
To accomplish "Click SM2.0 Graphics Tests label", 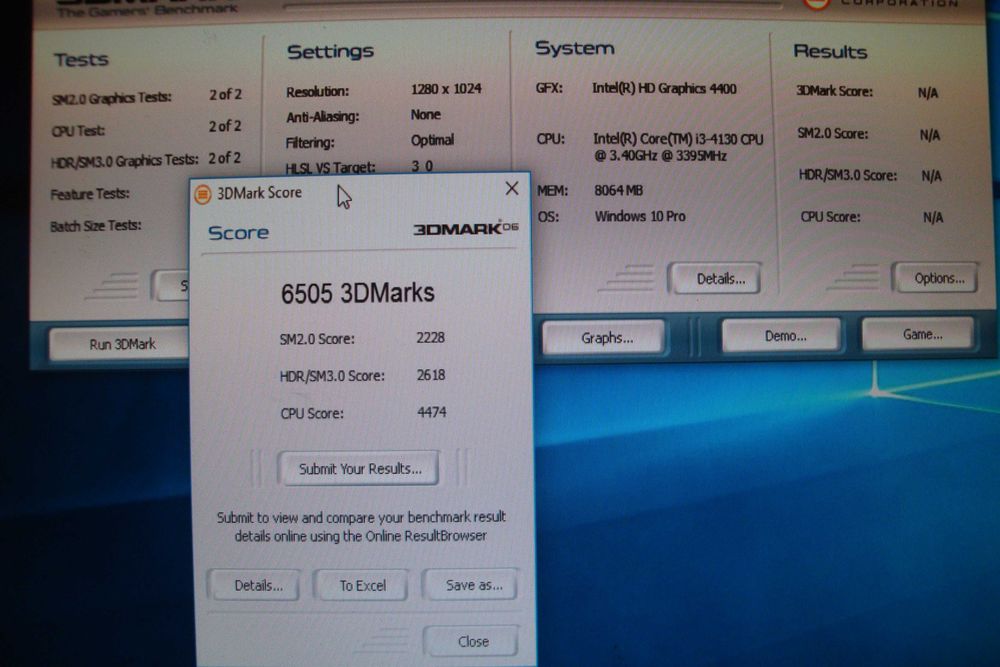I will pos(112,98).
